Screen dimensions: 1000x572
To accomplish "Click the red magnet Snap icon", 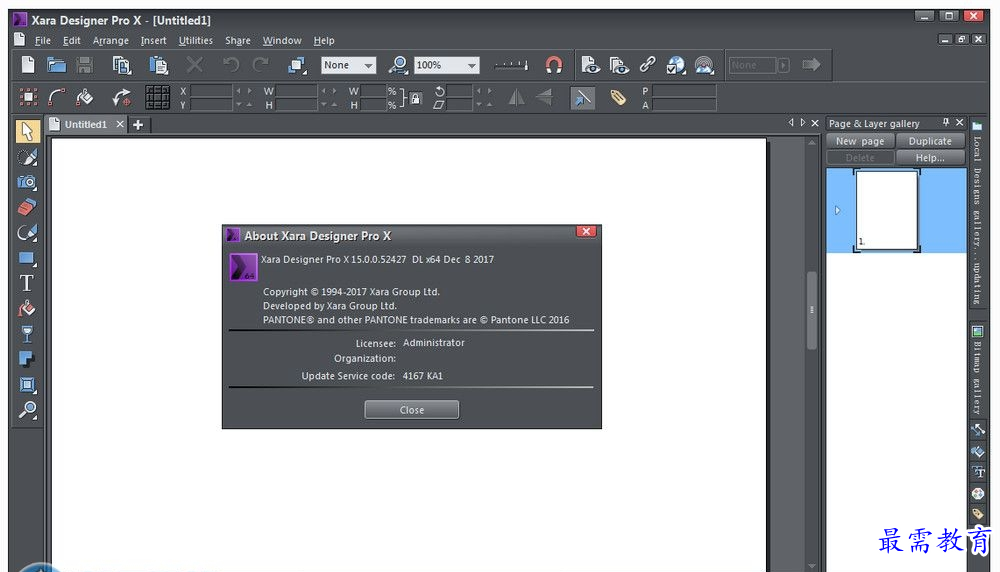I will pyautogui.click(x=554, y=65).
